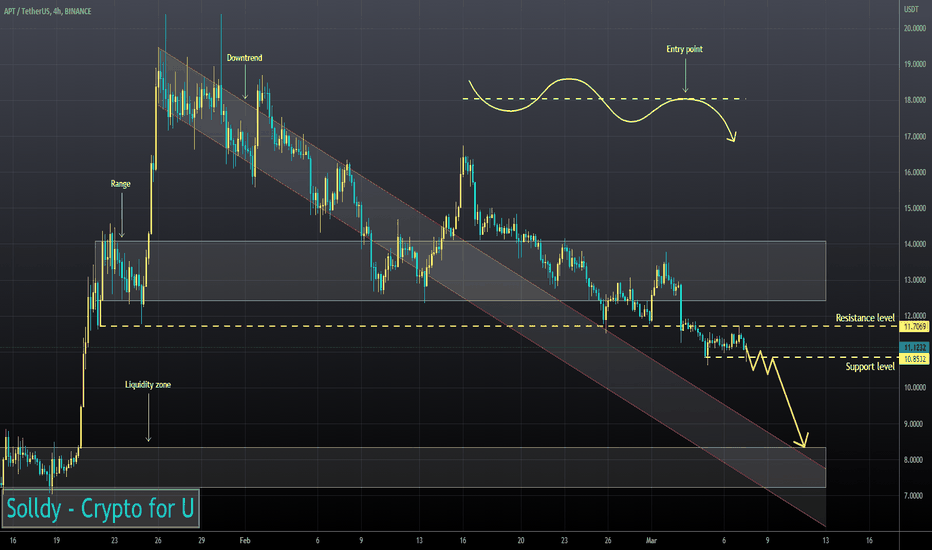The width and height of the screenshot is (932, 550).
Task: Click the Resistance level label
Action: tap(865, 318)
